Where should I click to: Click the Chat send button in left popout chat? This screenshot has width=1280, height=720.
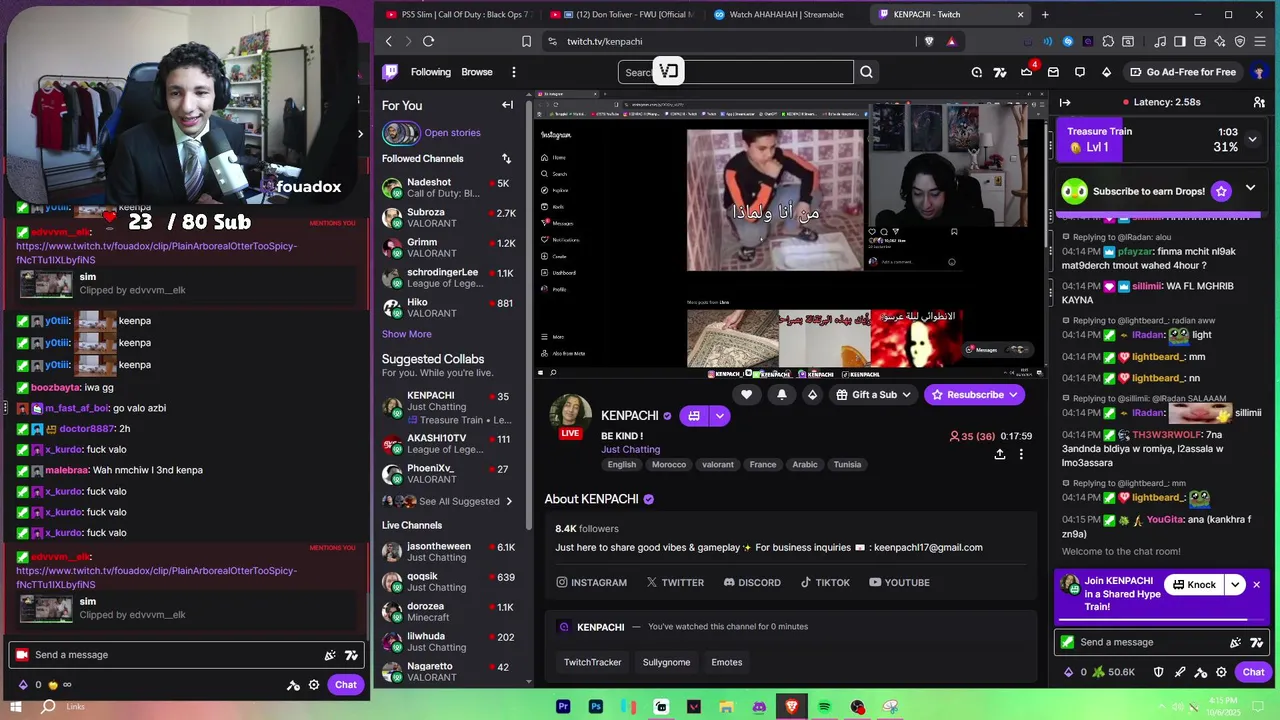point(345,685)
